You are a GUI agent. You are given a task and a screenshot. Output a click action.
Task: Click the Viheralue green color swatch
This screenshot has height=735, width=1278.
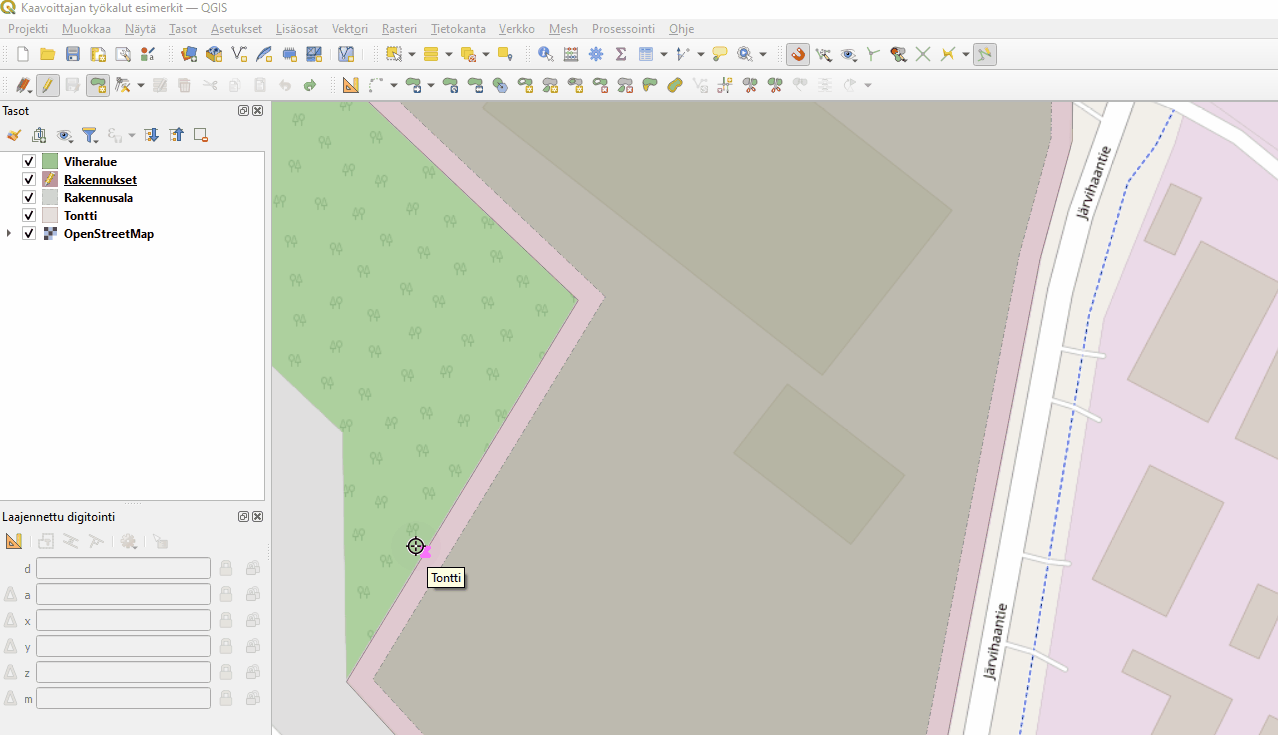[50, 162]
